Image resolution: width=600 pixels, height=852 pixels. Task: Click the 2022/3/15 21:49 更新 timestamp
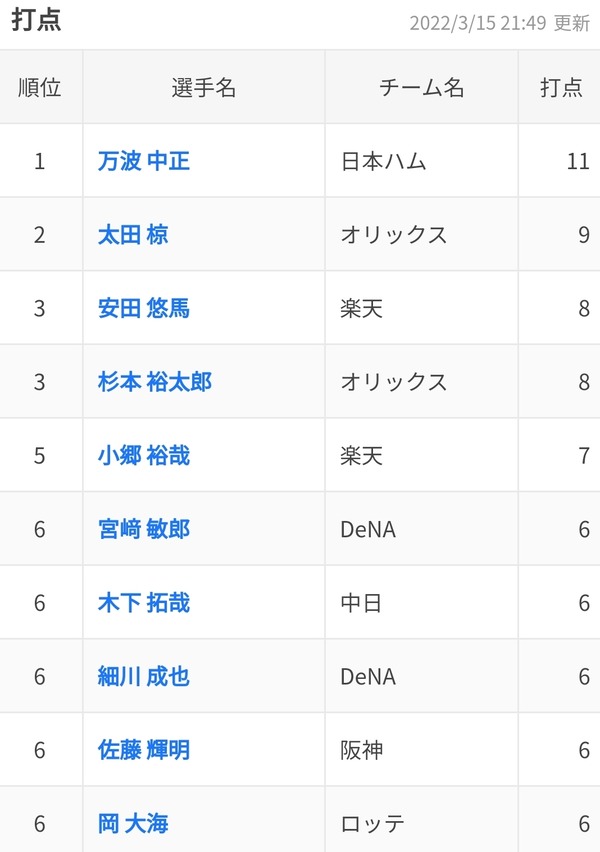[499, 23]
